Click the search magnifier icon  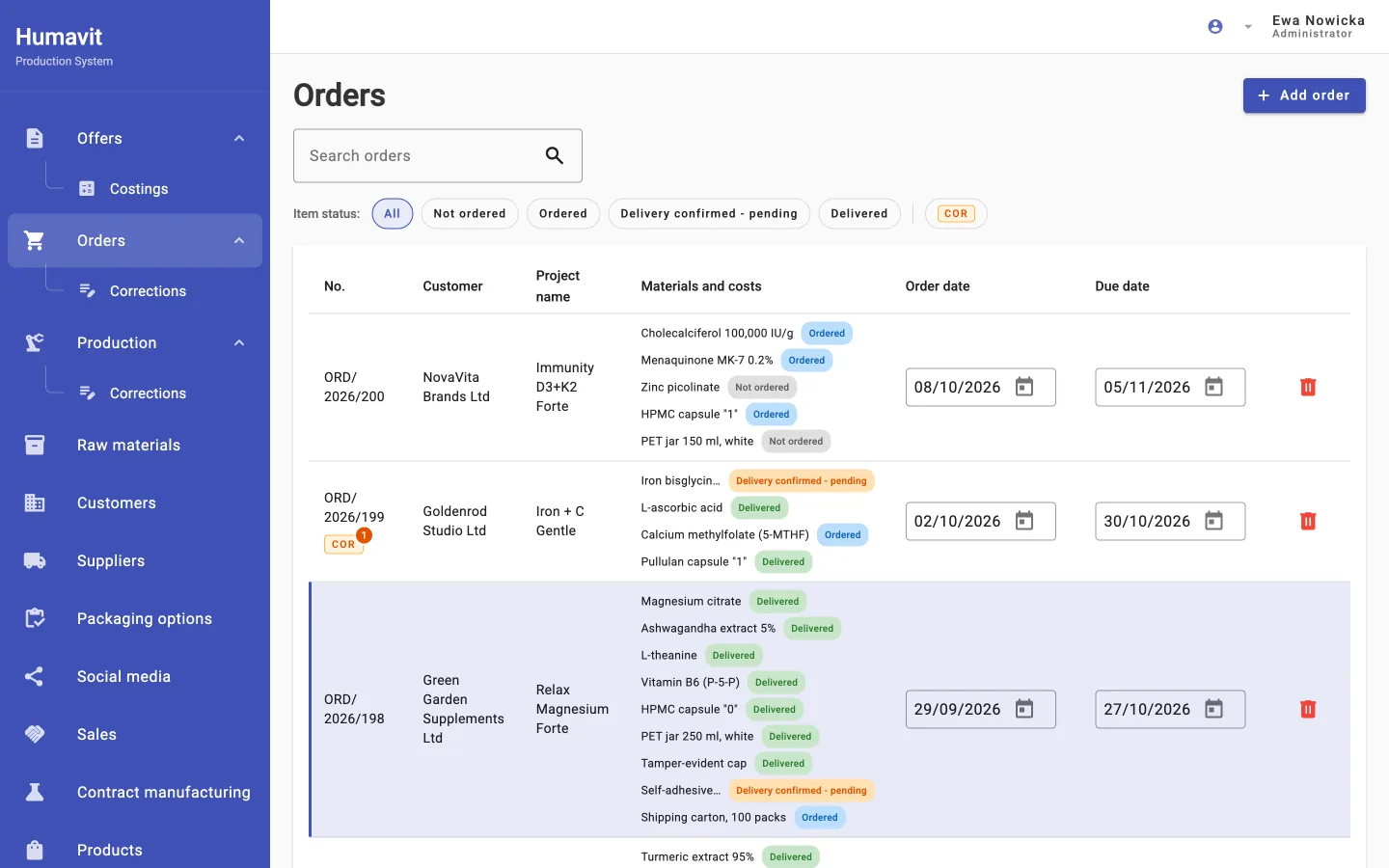click(555, 155)
